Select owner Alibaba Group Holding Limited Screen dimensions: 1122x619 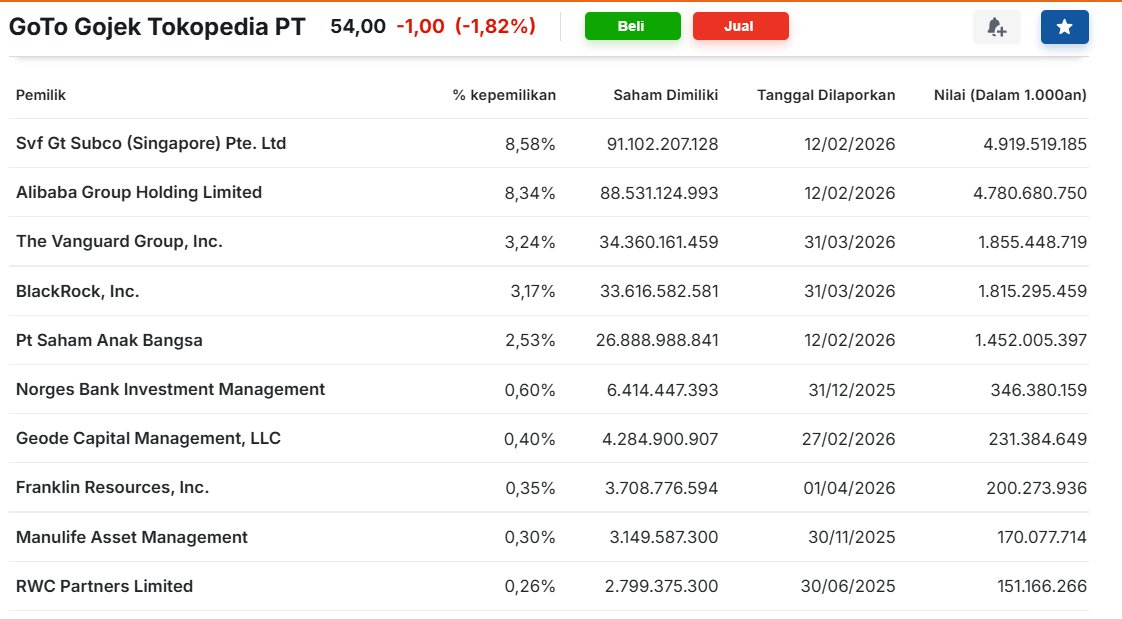[139, 192]
